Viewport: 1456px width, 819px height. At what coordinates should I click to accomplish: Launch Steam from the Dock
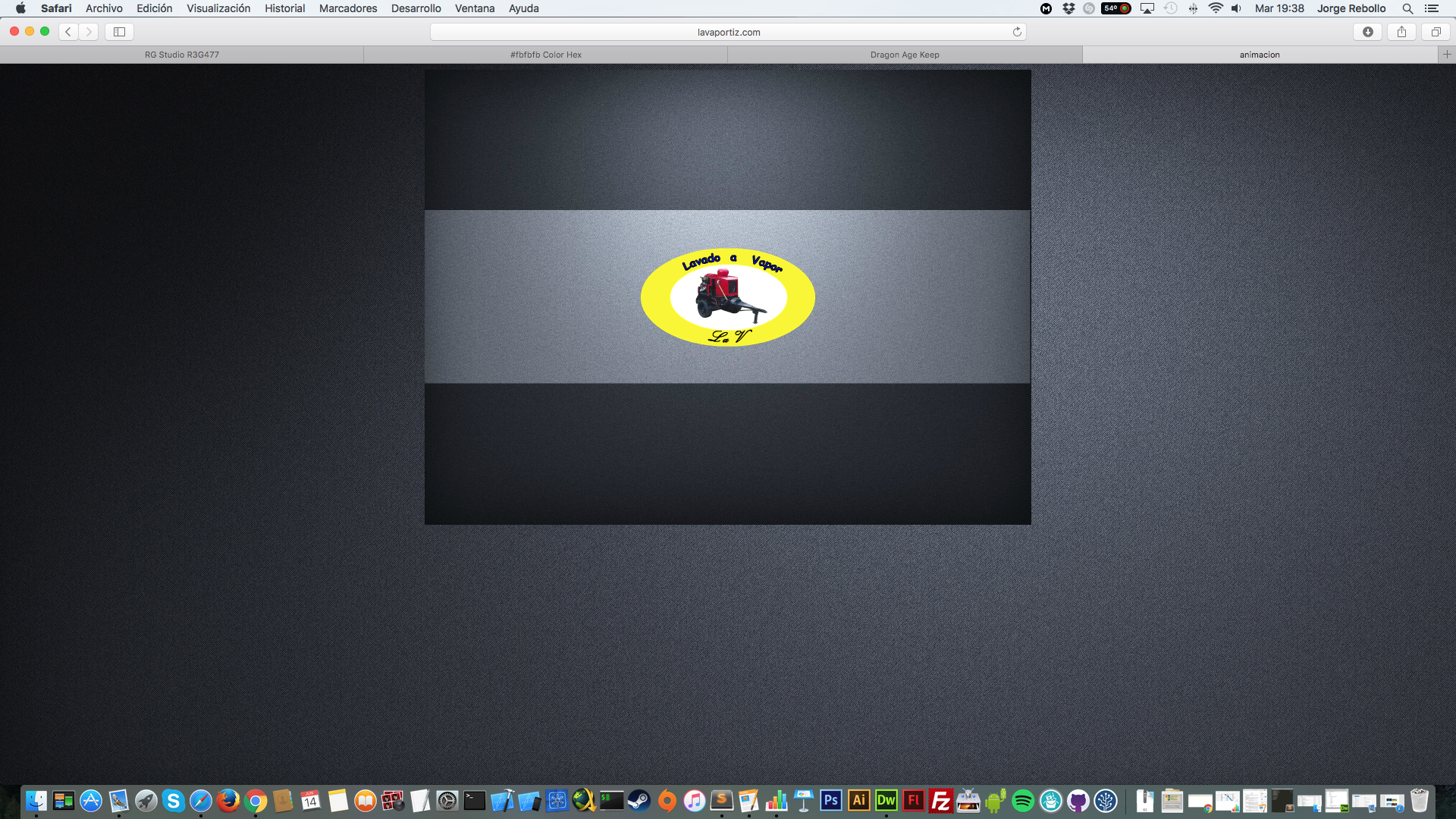[x=639, y=800]
